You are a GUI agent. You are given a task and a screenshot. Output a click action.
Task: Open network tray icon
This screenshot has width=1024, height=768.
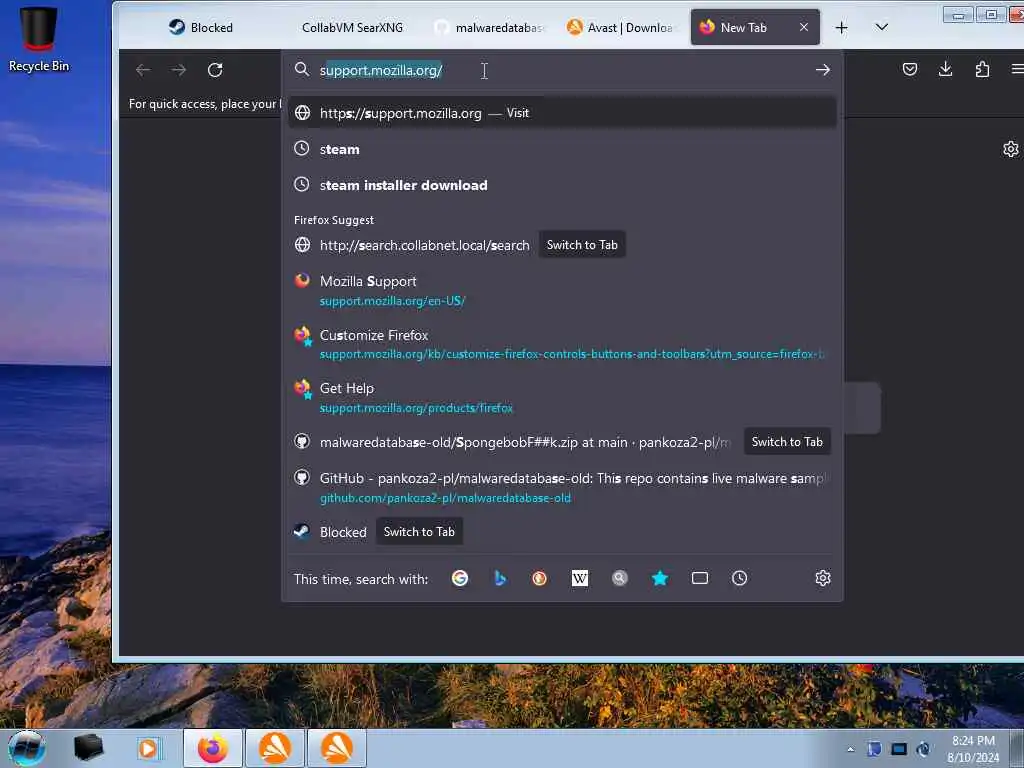(x=899, y=749)
